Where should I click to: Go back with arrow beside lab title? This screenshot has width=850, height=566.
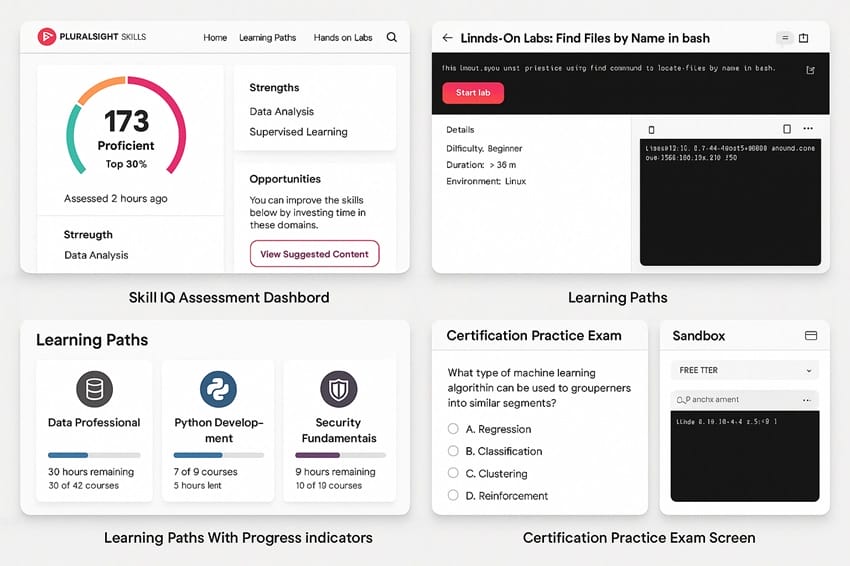click(447, 37)
